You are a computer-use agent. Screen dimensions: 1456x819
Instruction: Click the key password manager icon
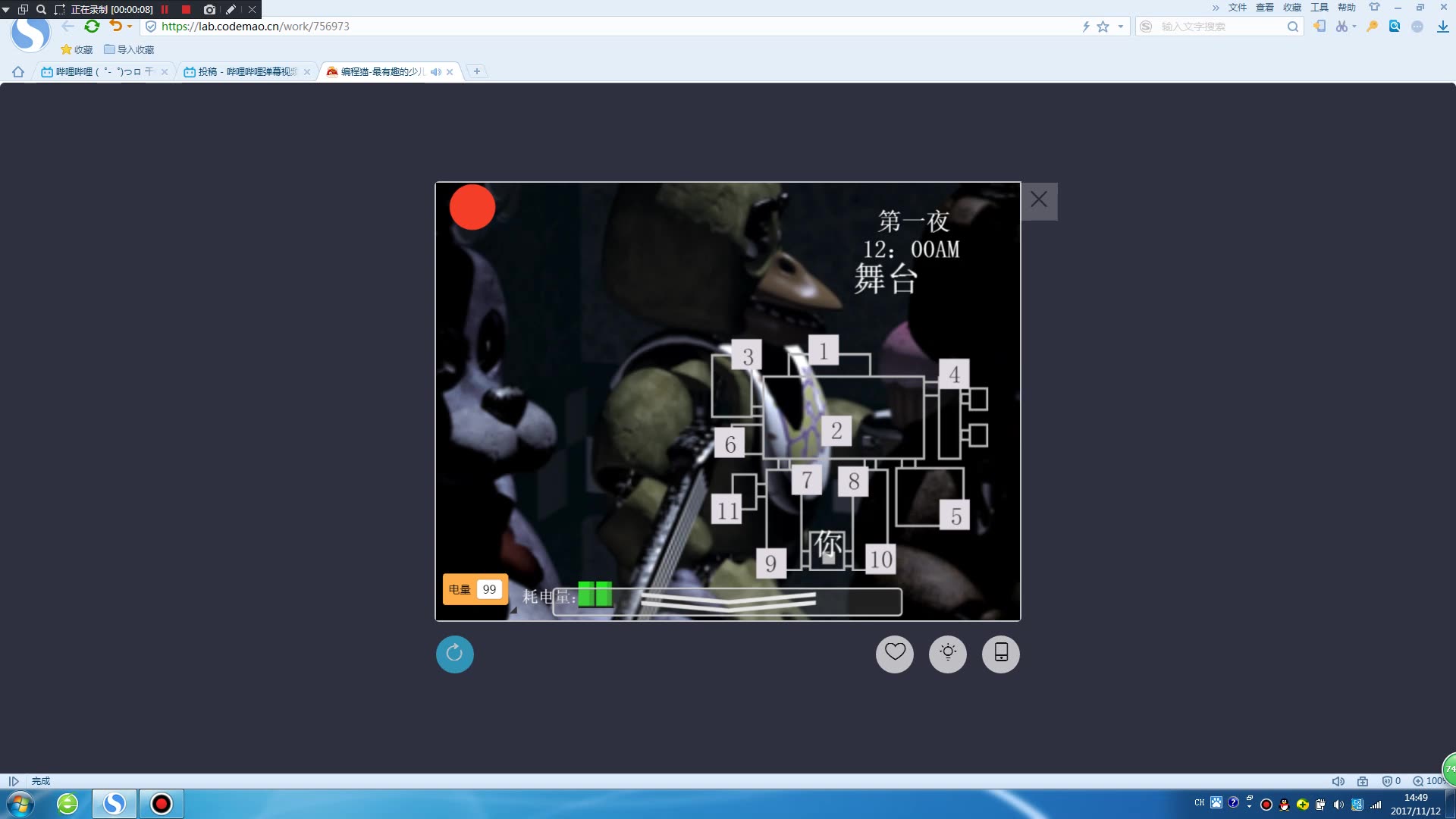pos(1372,26)
